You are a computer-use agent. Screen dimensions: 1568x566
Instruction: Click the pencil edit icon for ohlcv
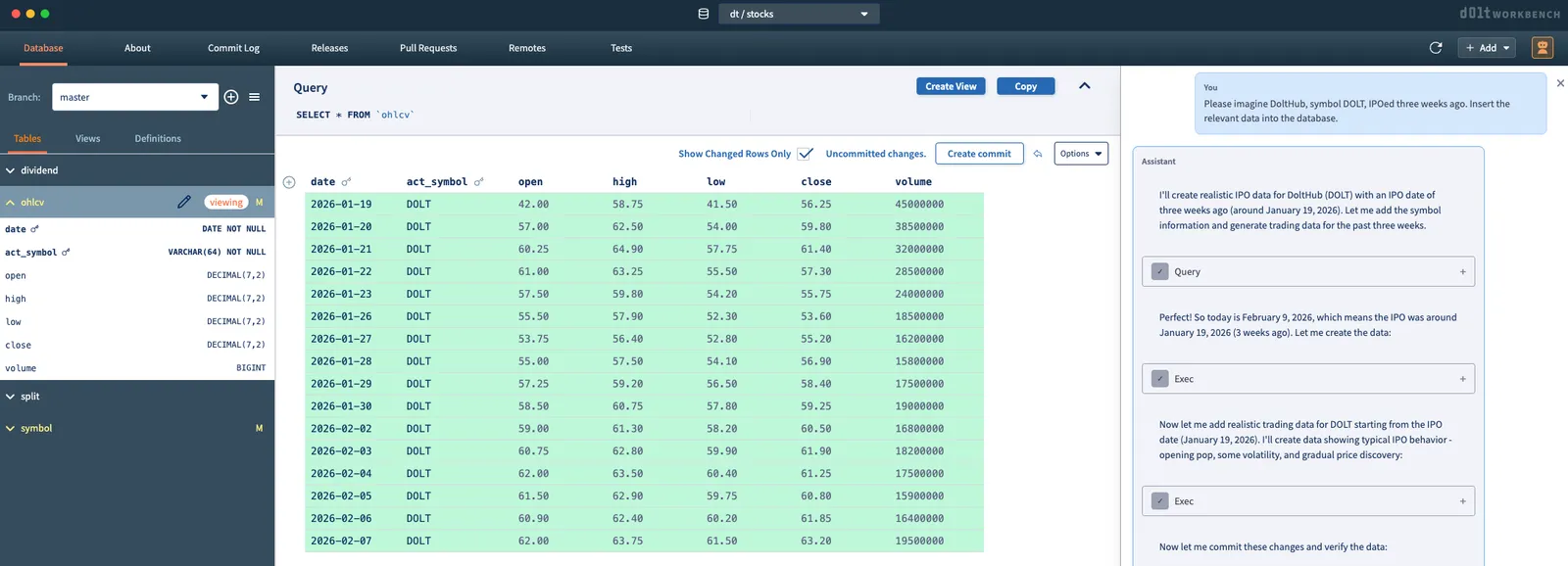184,202
